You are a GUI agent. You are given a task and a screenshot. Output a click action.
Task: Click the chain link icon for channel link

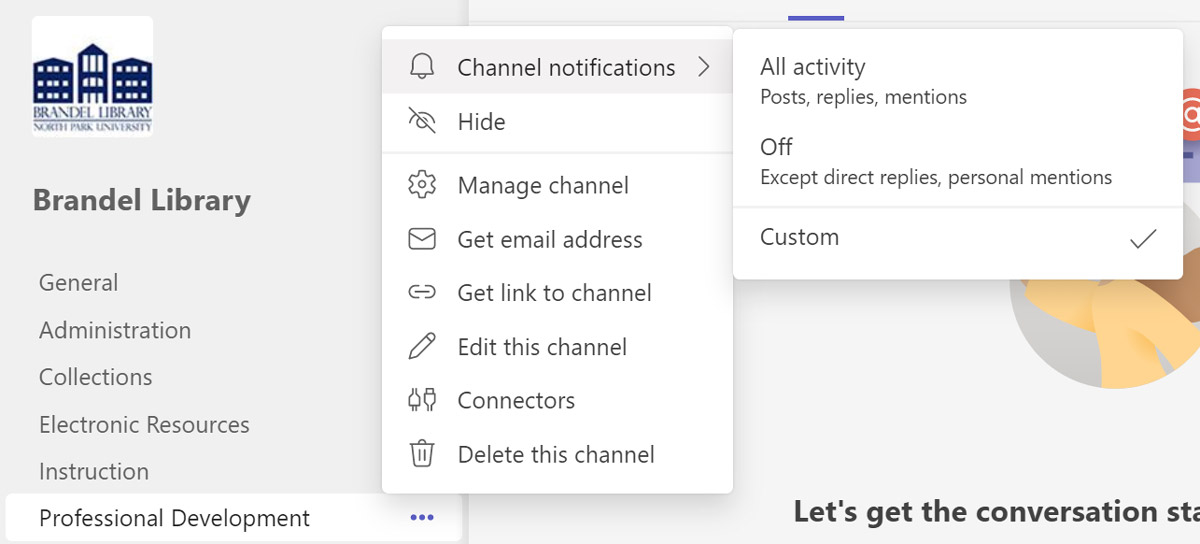[422, 293]
